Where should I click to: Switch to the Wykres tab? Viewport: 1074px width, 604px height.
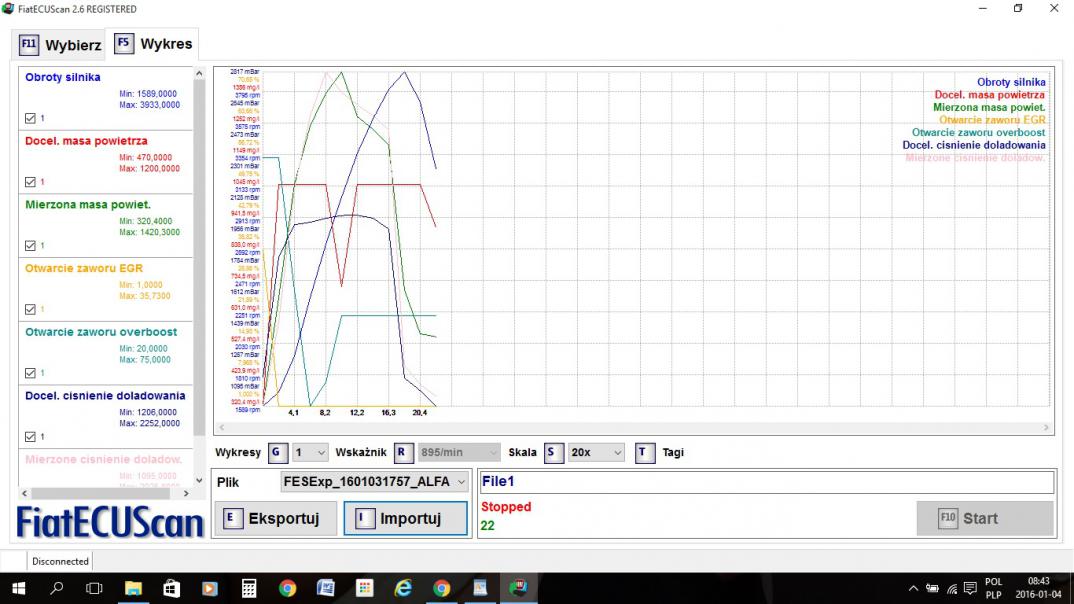pos(153,44)
